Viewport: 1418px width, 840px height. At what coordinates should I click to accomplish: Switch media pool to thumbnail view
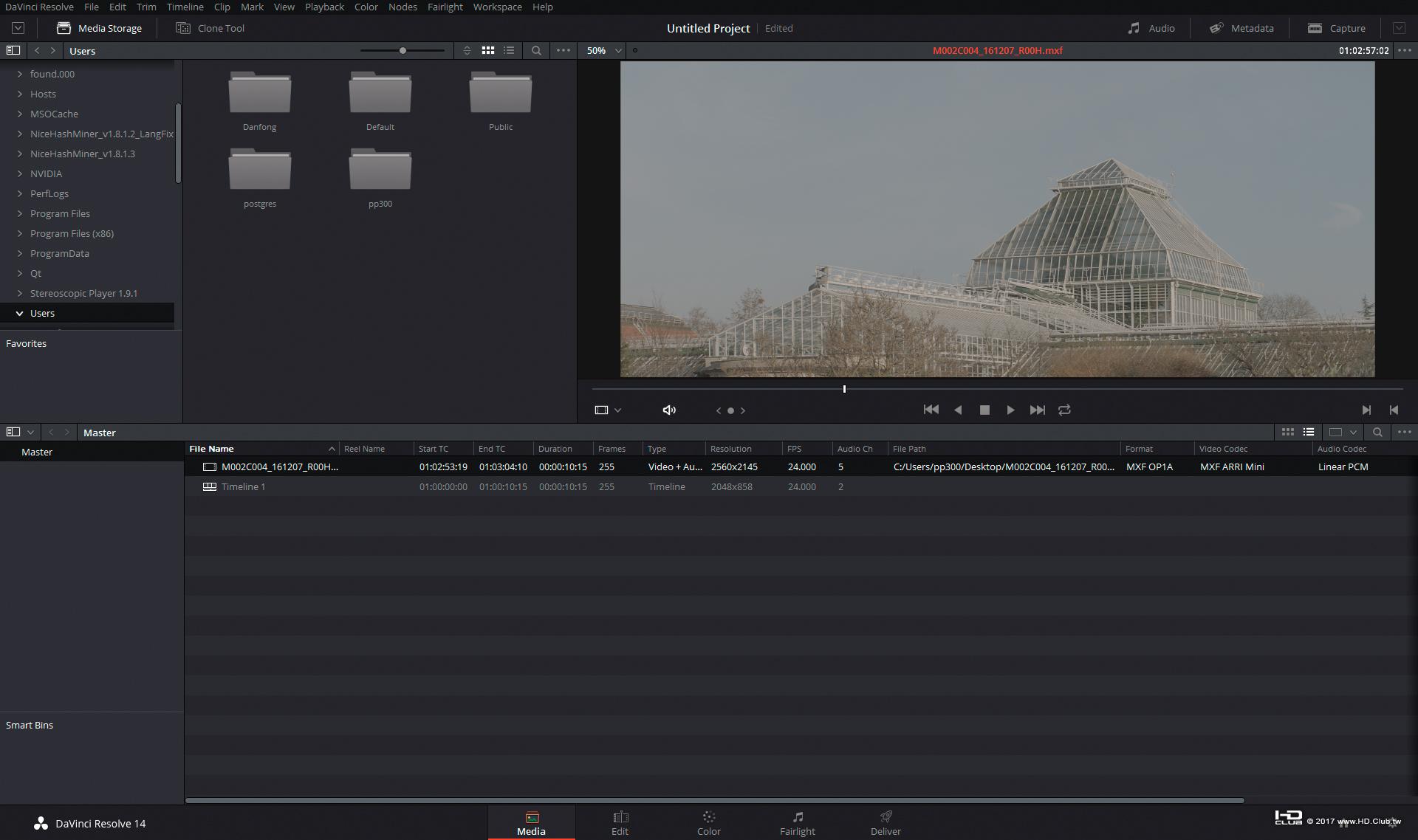[x=1287, y=432]
